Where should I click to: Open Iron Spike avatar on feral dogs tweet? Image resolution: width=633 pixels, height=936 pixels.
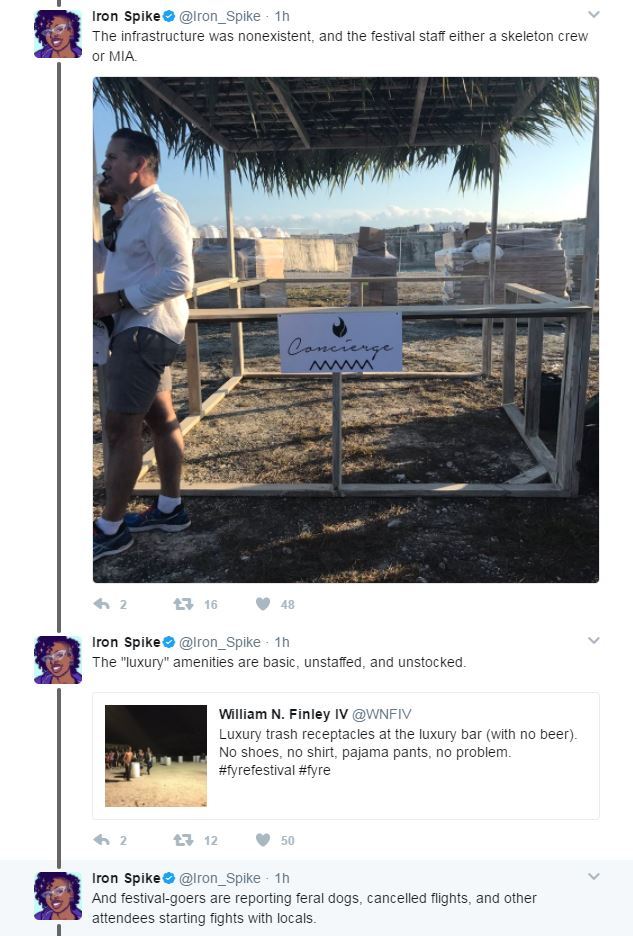(58, 896)
